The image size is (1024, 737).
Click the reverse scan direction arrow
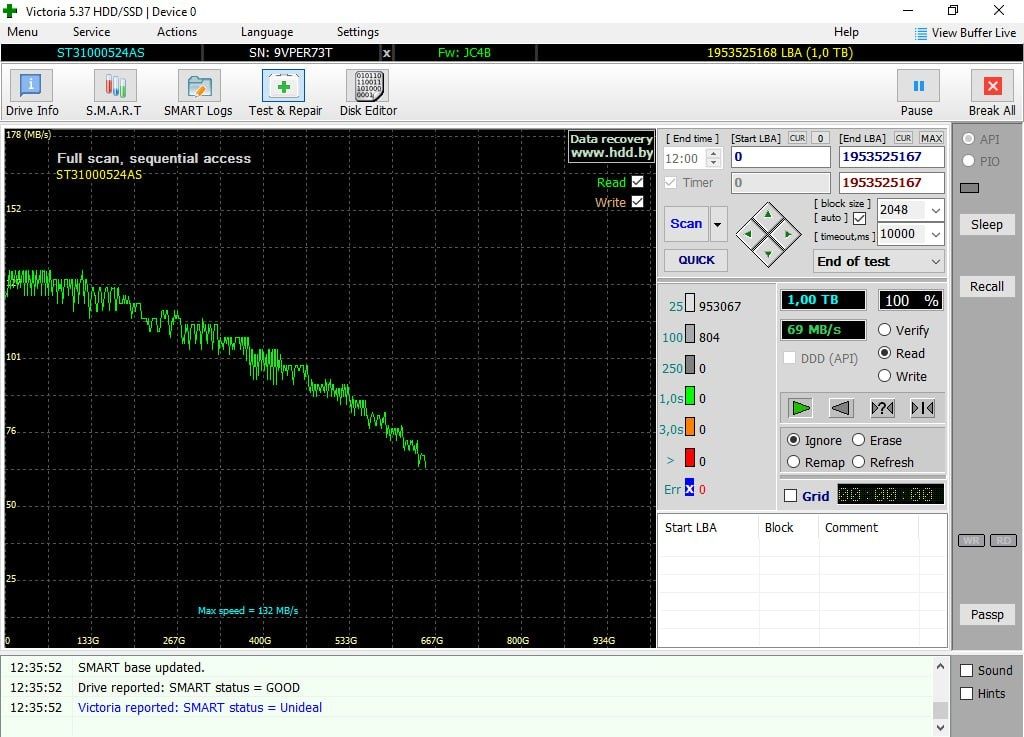[x=840, y=408]
